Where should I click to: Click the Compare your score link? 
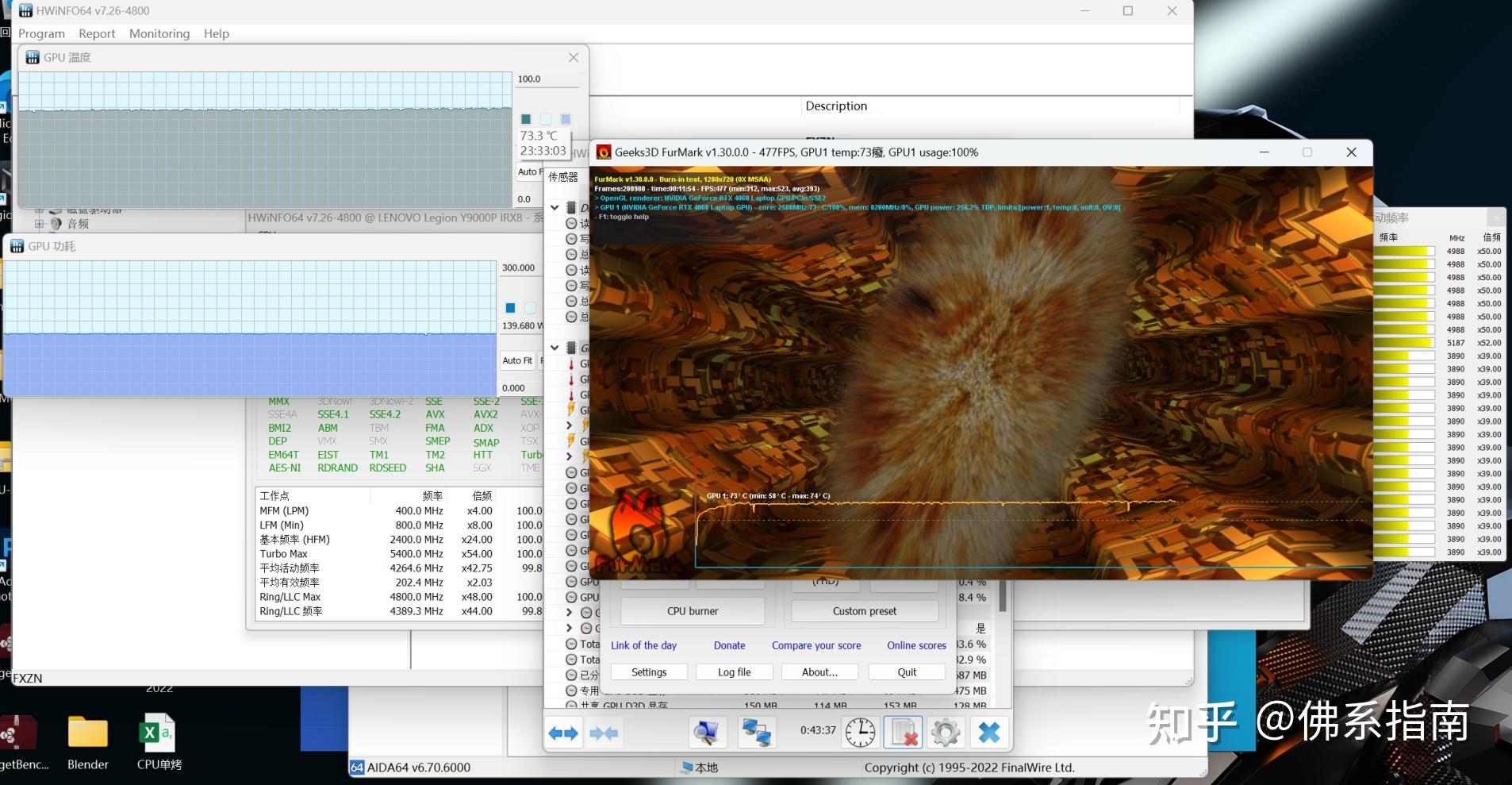pos(815,645)
